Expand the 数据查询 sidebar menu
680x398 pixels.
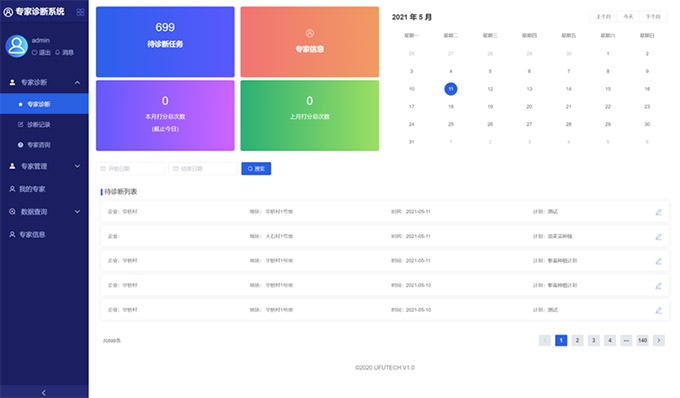pos(44,212)
